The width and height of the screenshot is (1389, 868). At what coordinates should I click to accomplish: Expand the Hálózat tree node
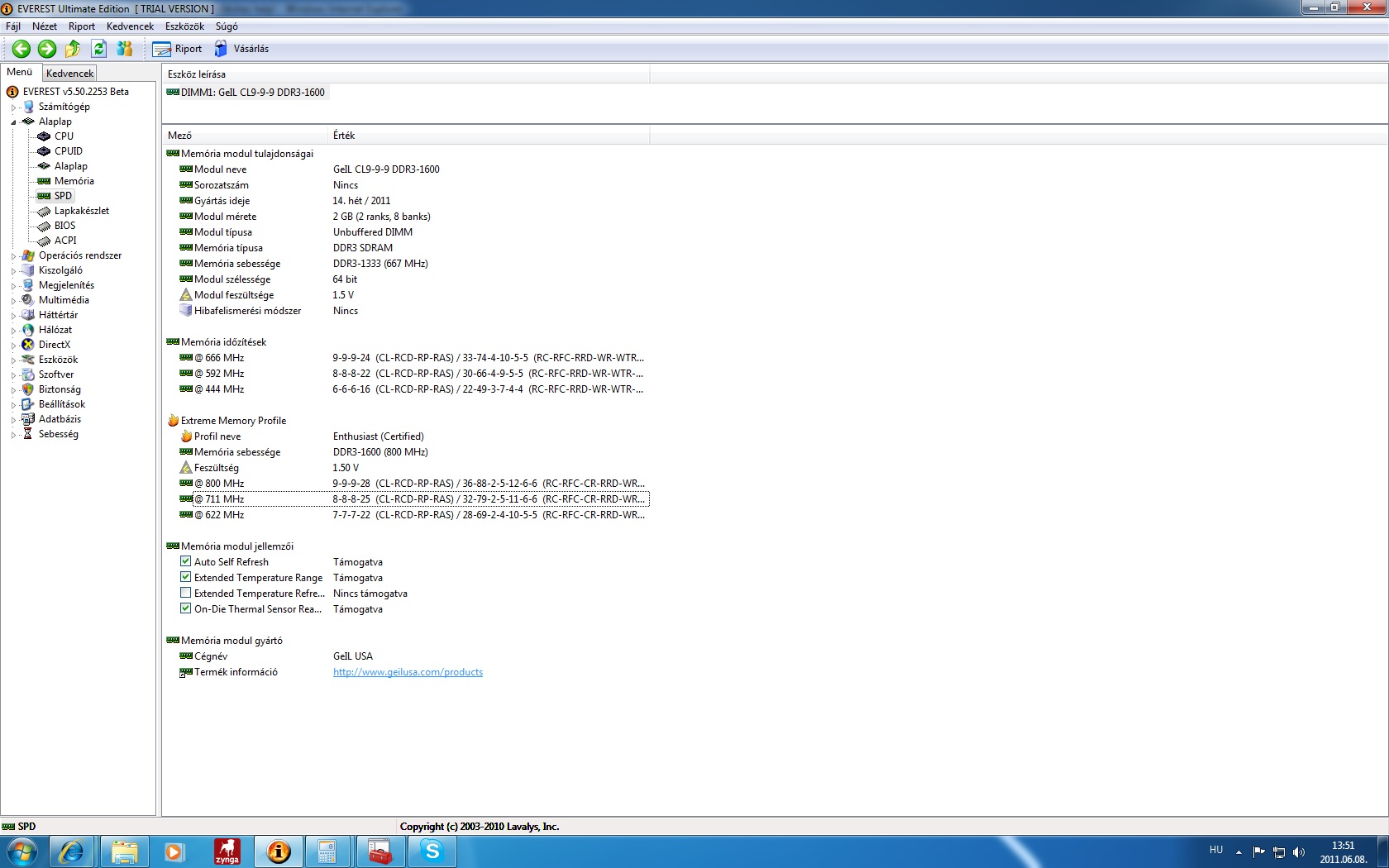pos(13,331)
